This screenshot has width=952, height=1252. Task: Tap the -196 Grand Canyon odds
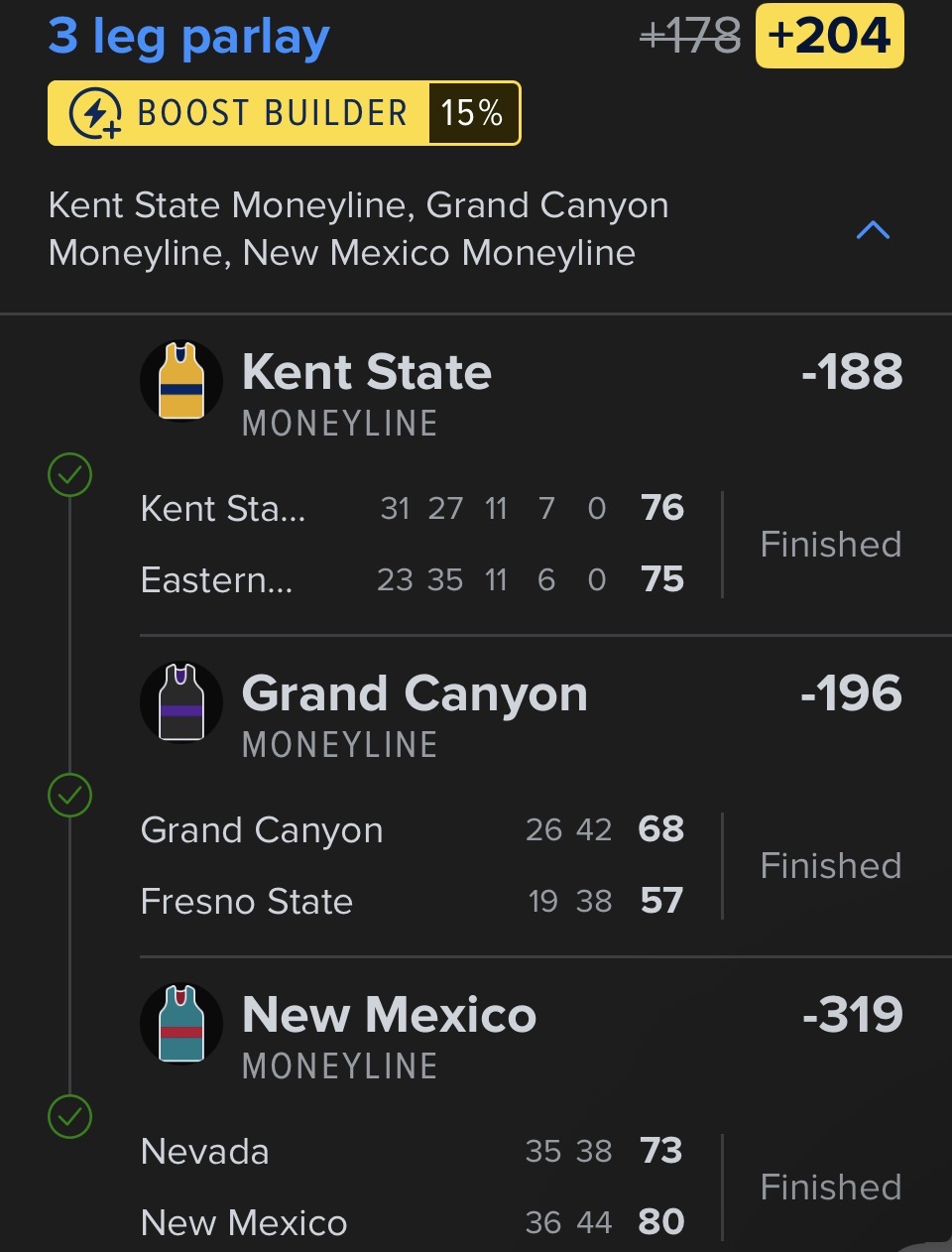pyautogui.click(x=852, y=693)
